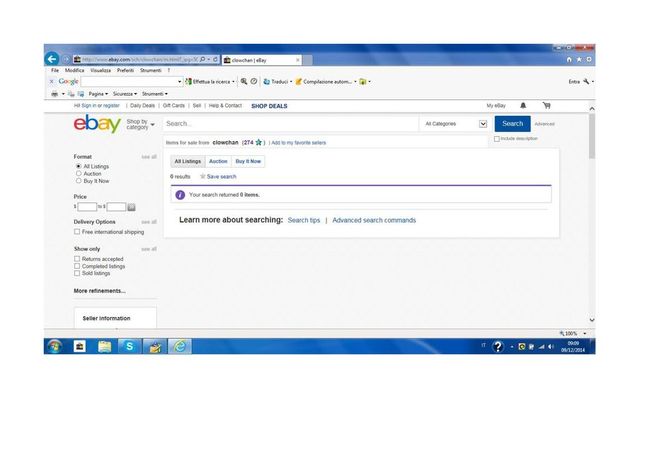Open the All Categories dropdown
The image size is (650, 460).
[455, 124]
